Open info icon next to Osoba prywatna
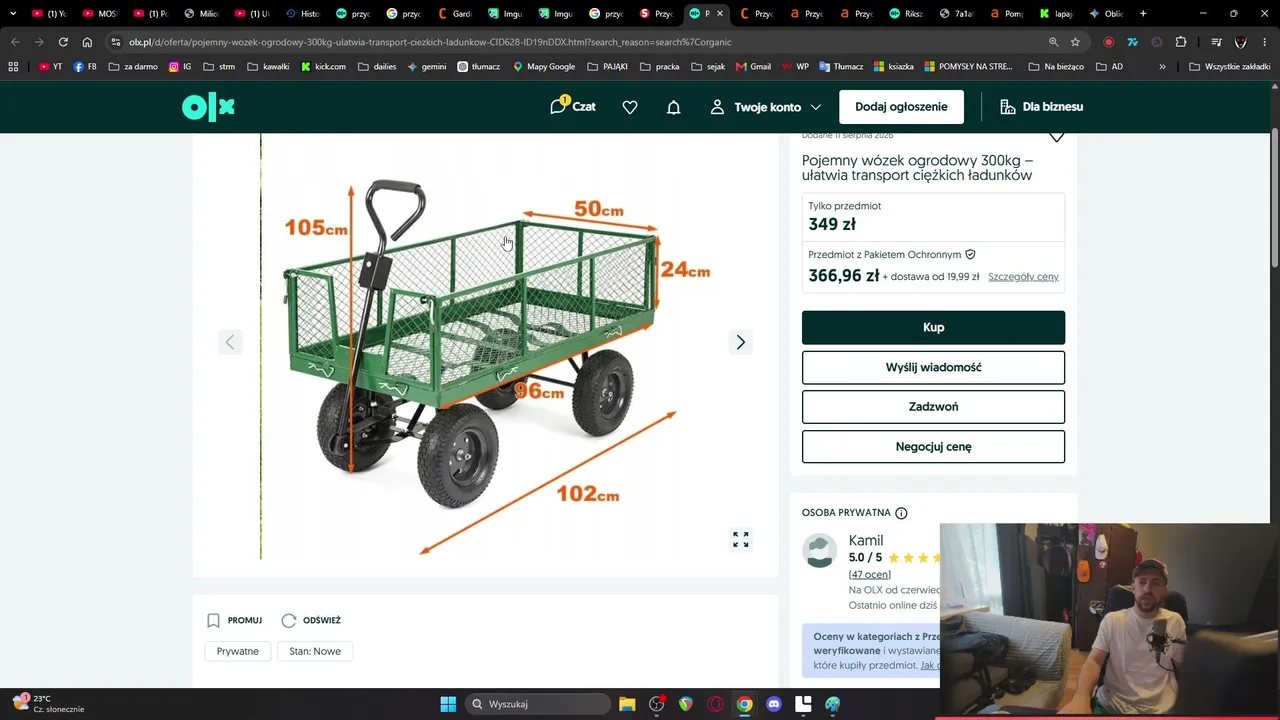 pos(901,513)
